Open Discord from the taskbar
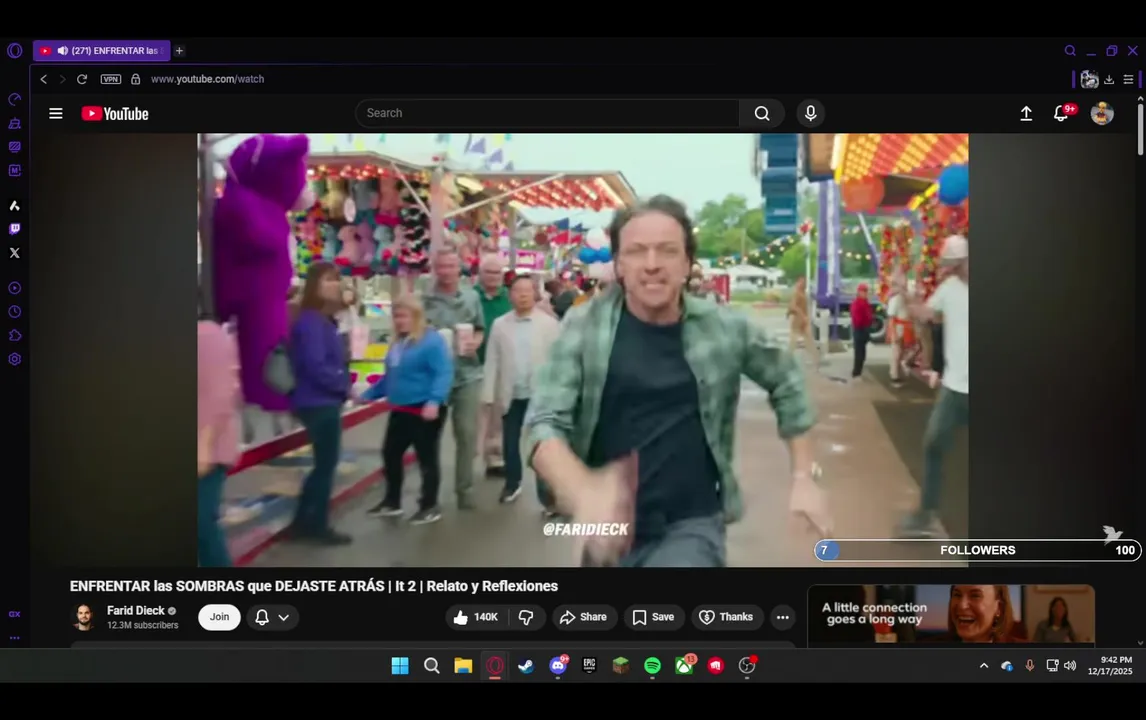Viewport: 1146px width, 720px height. pyautogui.click(x=558, y=665)
